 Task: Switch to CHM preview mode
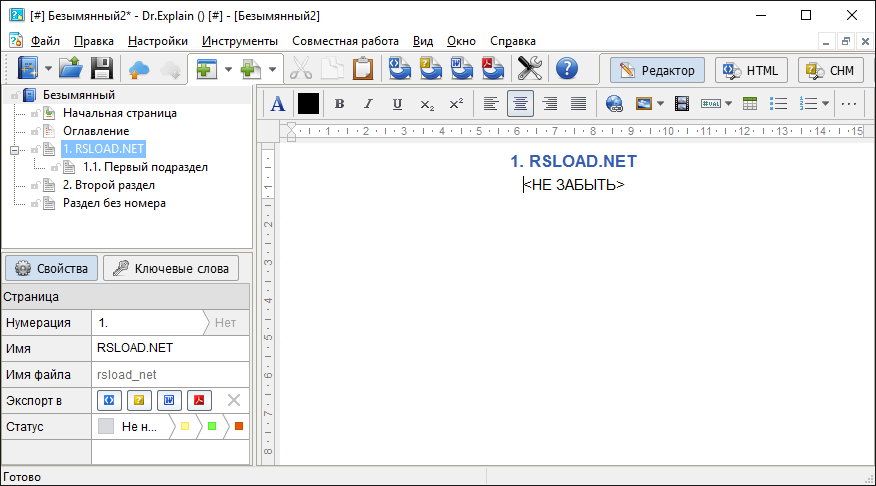point(831,70)
